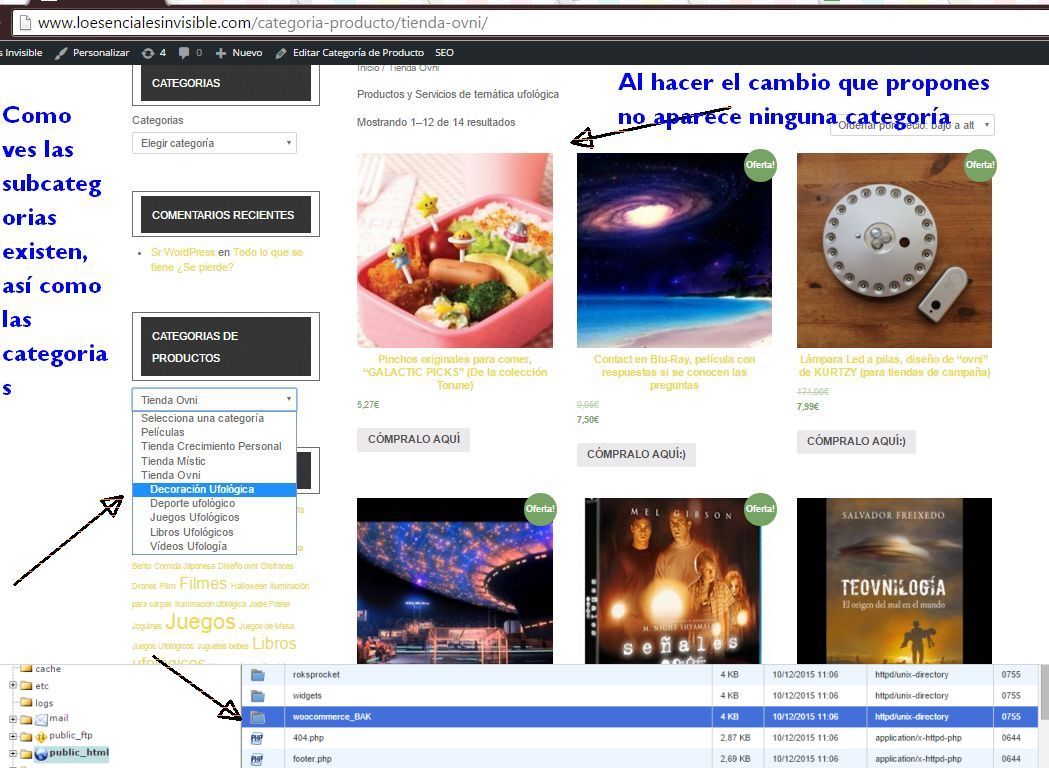Select the footer.php file name
Viewport: 1049px width, 768px height.
coord(312,759)
